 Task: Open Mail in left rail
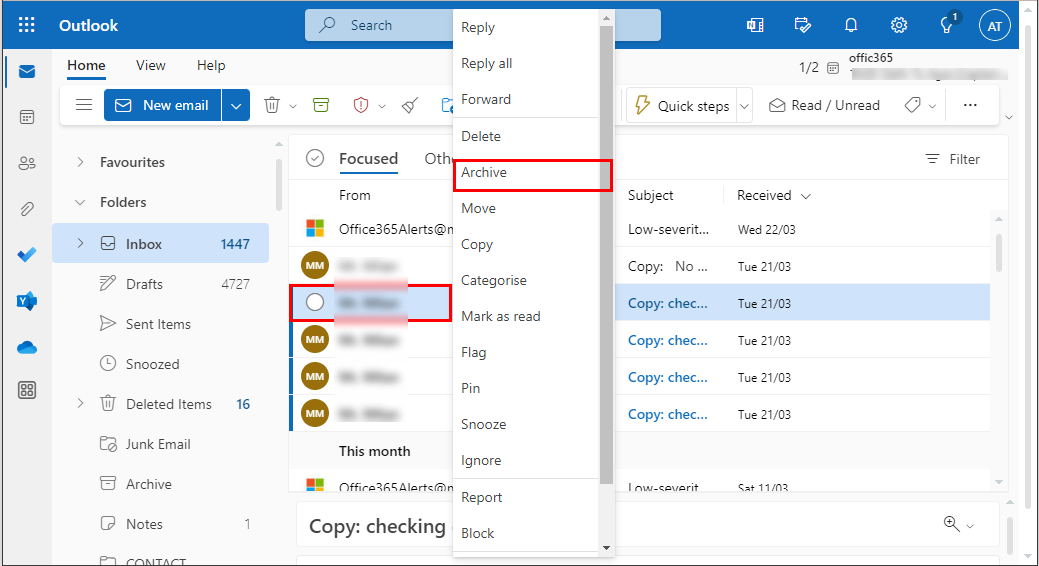(x=27, y=72)
